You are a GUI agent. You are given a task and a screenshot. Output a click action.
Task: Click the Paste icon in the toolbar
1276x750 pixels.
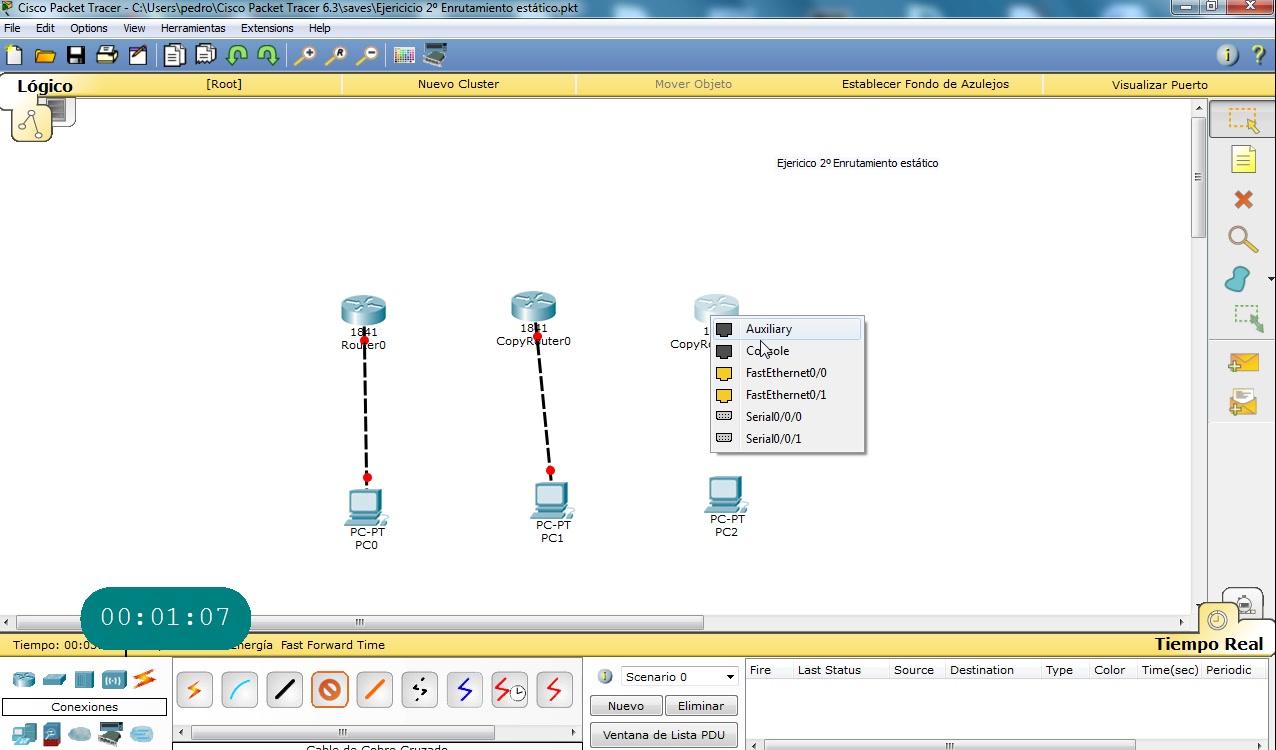click(206, 55)
